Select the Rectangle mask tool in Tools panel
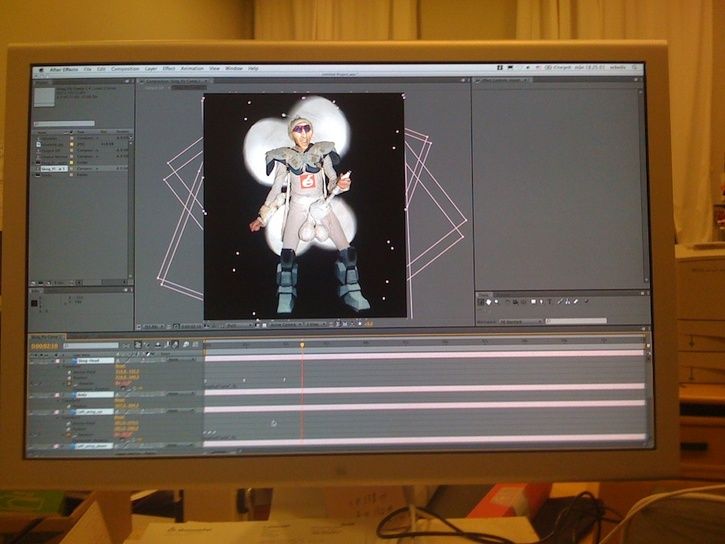 [535, 301]
